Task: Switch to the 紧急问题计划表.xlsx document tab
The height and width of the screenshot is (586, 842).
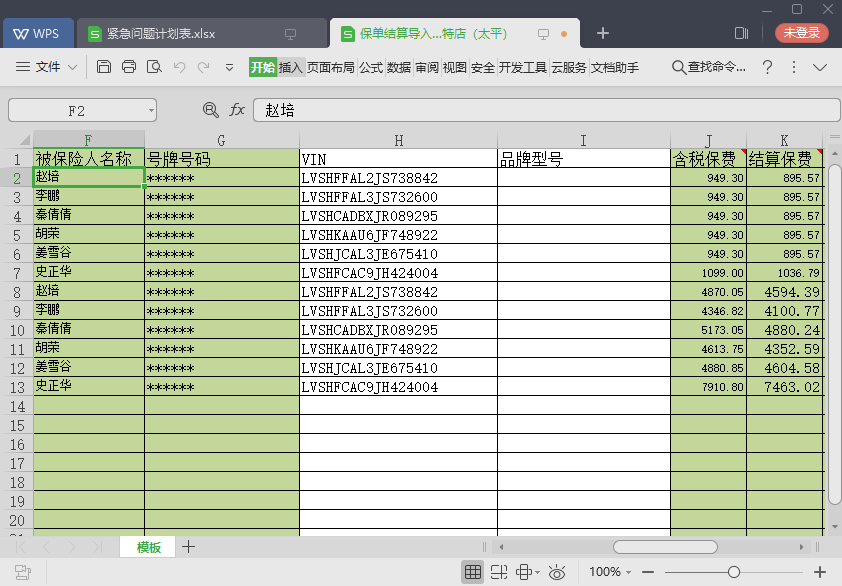Action: click(x=160, y=33)
